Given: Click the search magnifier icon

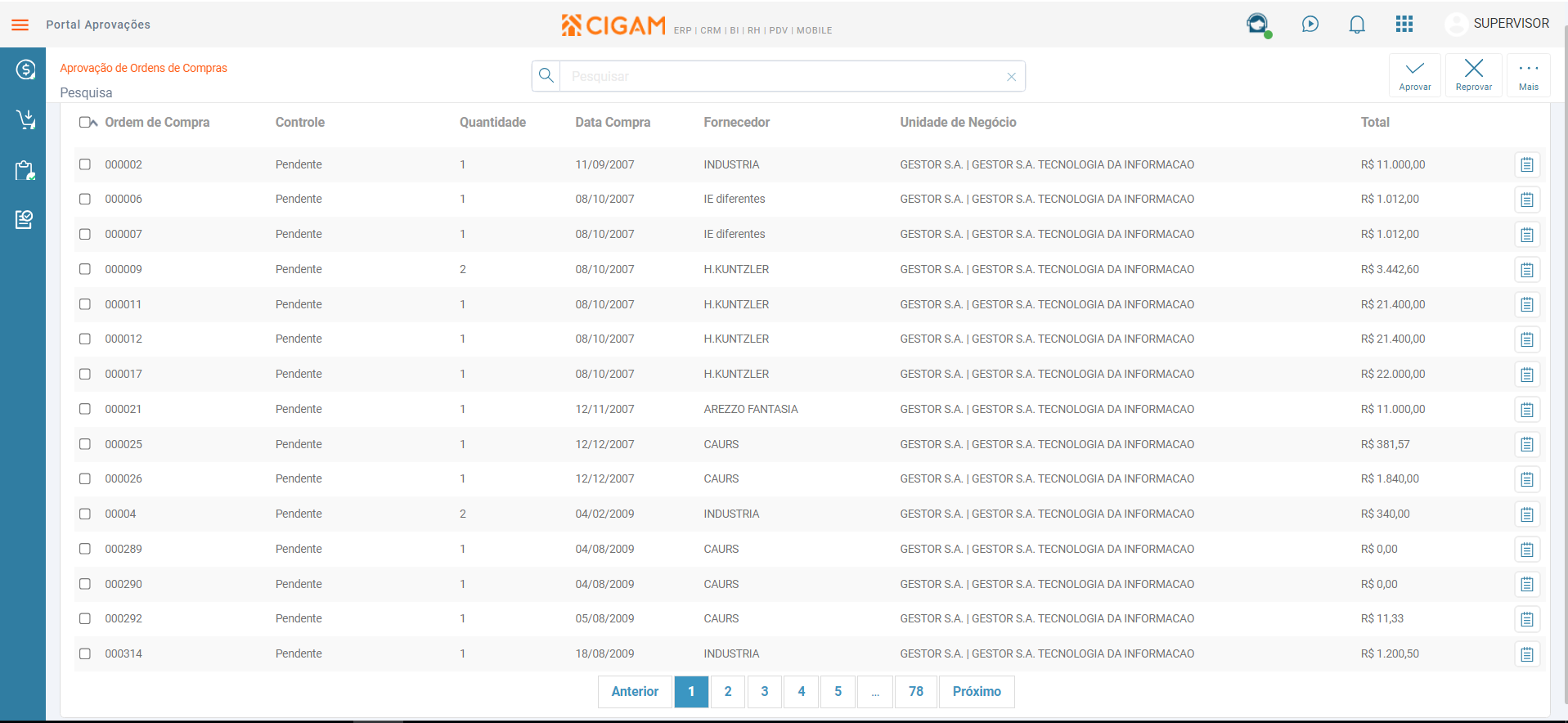Looking at the screenshot, I should pyautogui.click(x=546, y=76).
